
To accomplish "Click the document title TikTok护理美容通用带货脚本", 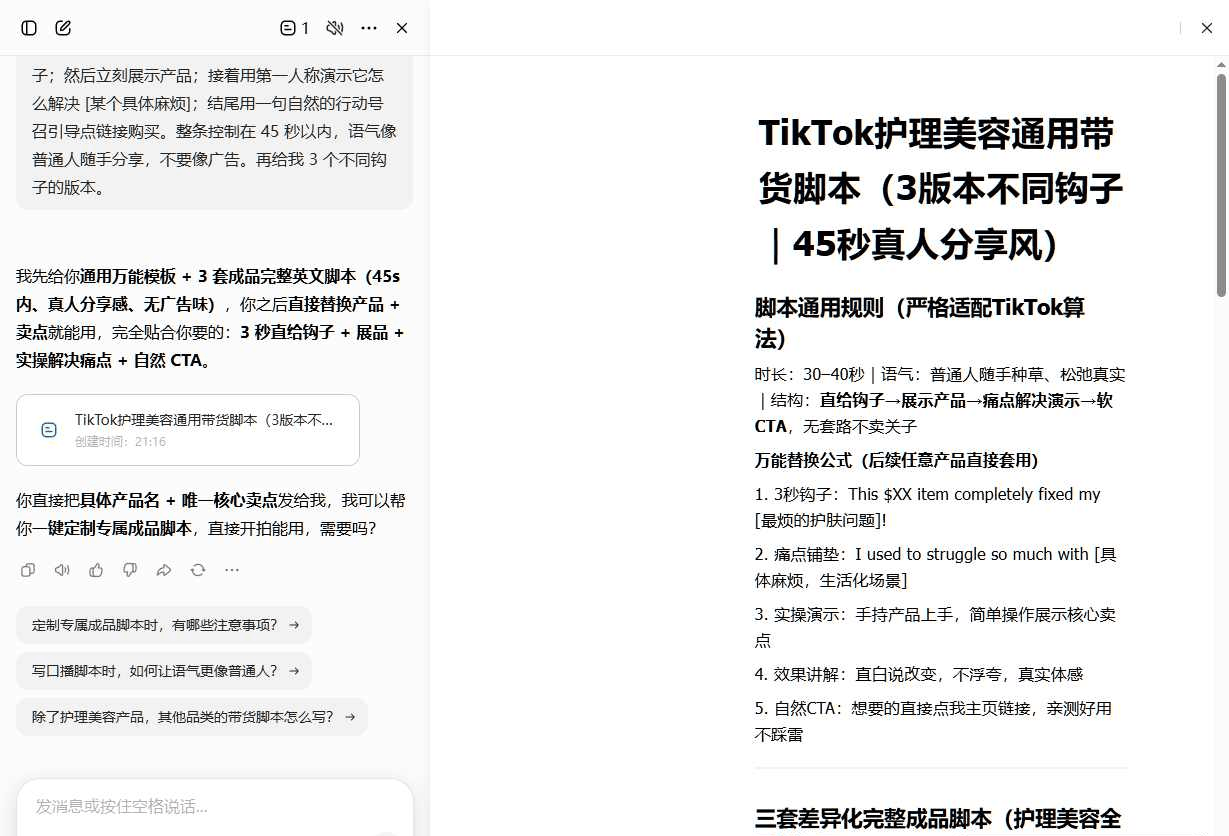I will point(940,188).
